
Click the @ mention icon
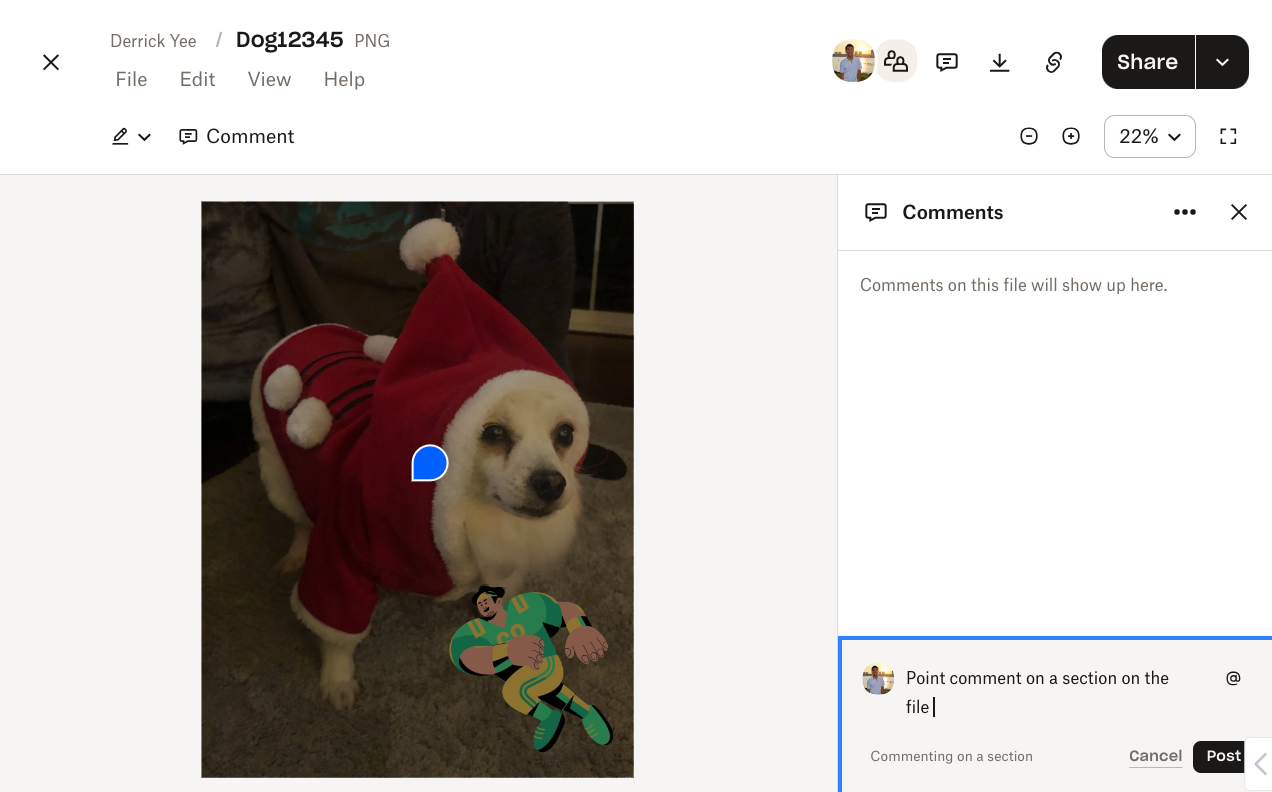(x=1233, y=678)
